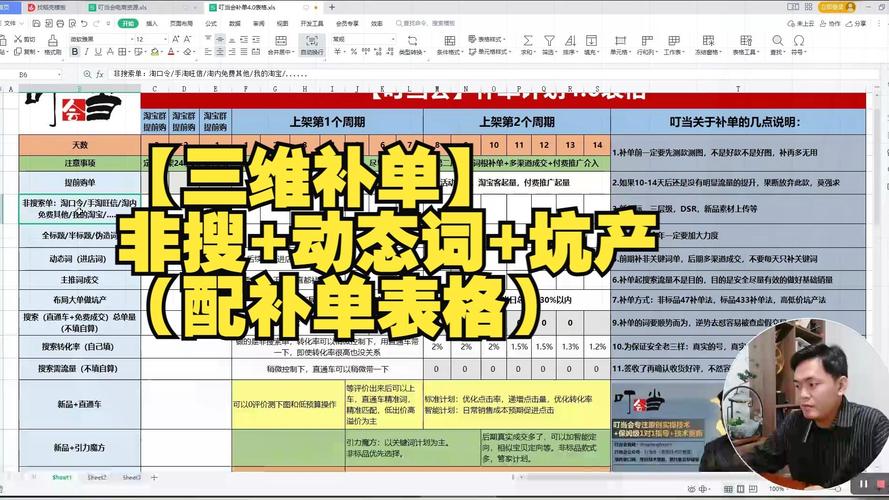Toggle bottom vertical alignment
Viewport: 889px width, 500px height.
point(232,39)
